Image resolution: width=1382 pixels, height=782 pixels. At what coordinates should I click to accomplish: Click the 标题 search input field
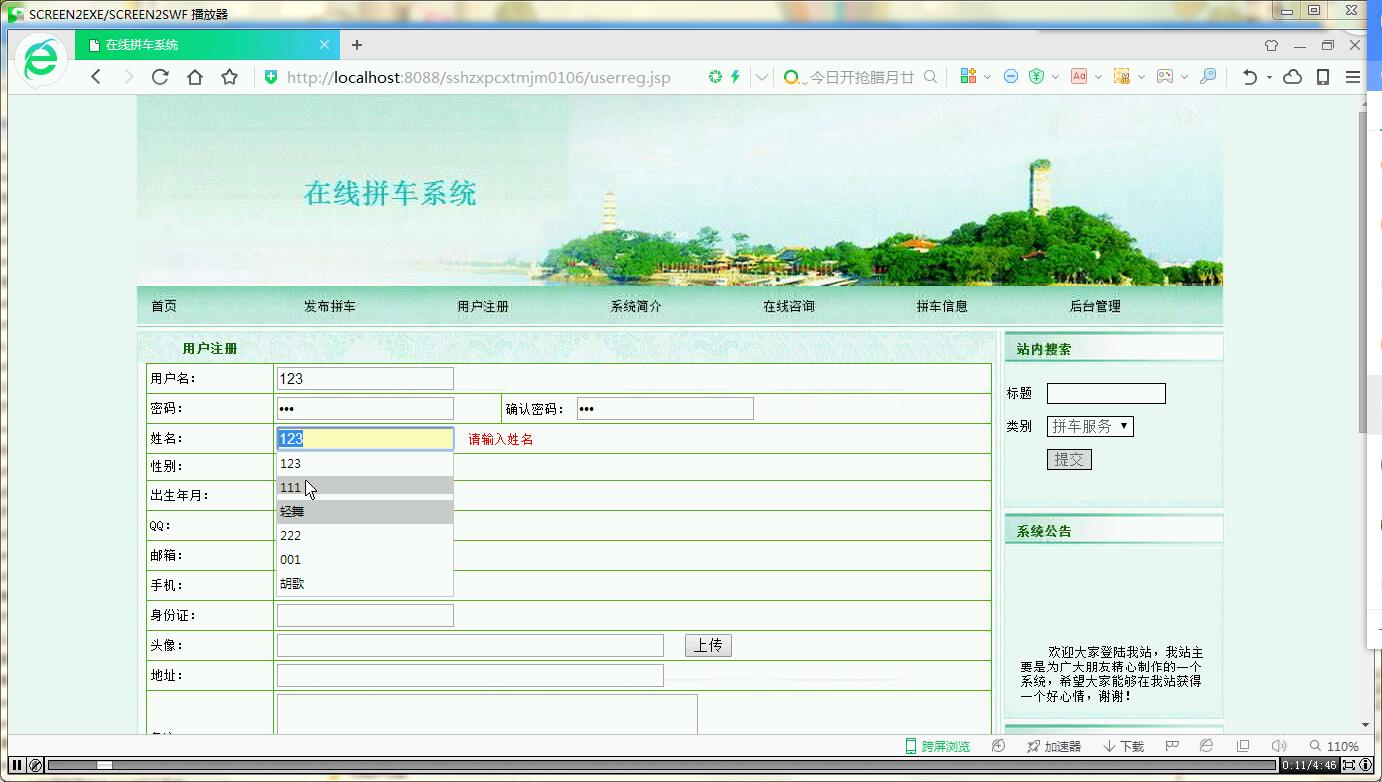pyautogui.click(x=1106, y=393)
